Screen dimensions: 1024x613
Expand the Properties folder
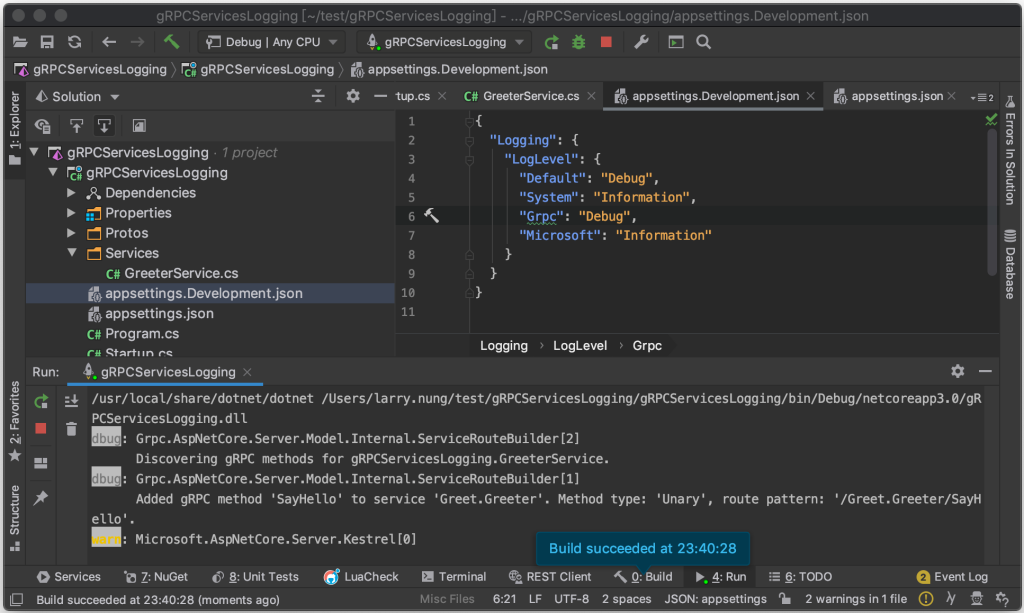tap(71, 213)
